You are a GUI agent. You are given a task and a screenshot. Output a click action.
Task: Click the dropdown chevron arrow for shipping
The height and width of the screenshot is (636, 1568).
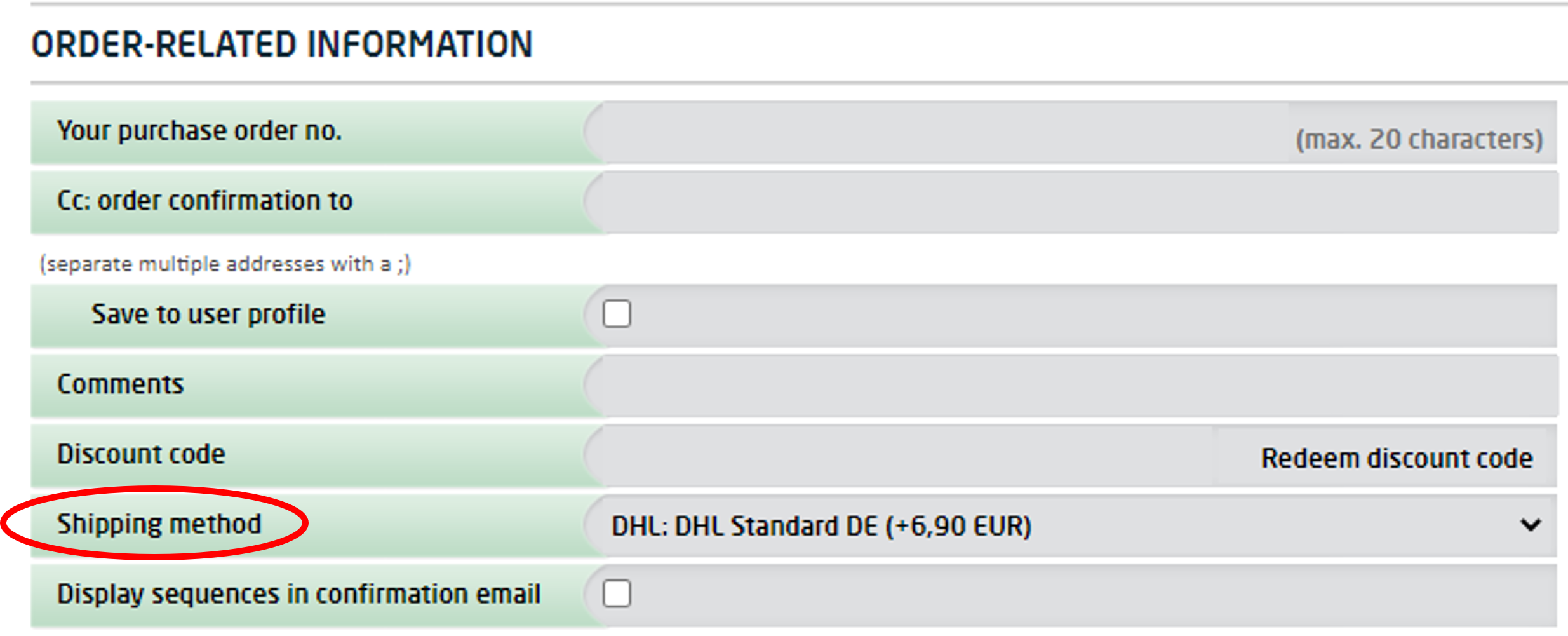(x=1531, y=525)
